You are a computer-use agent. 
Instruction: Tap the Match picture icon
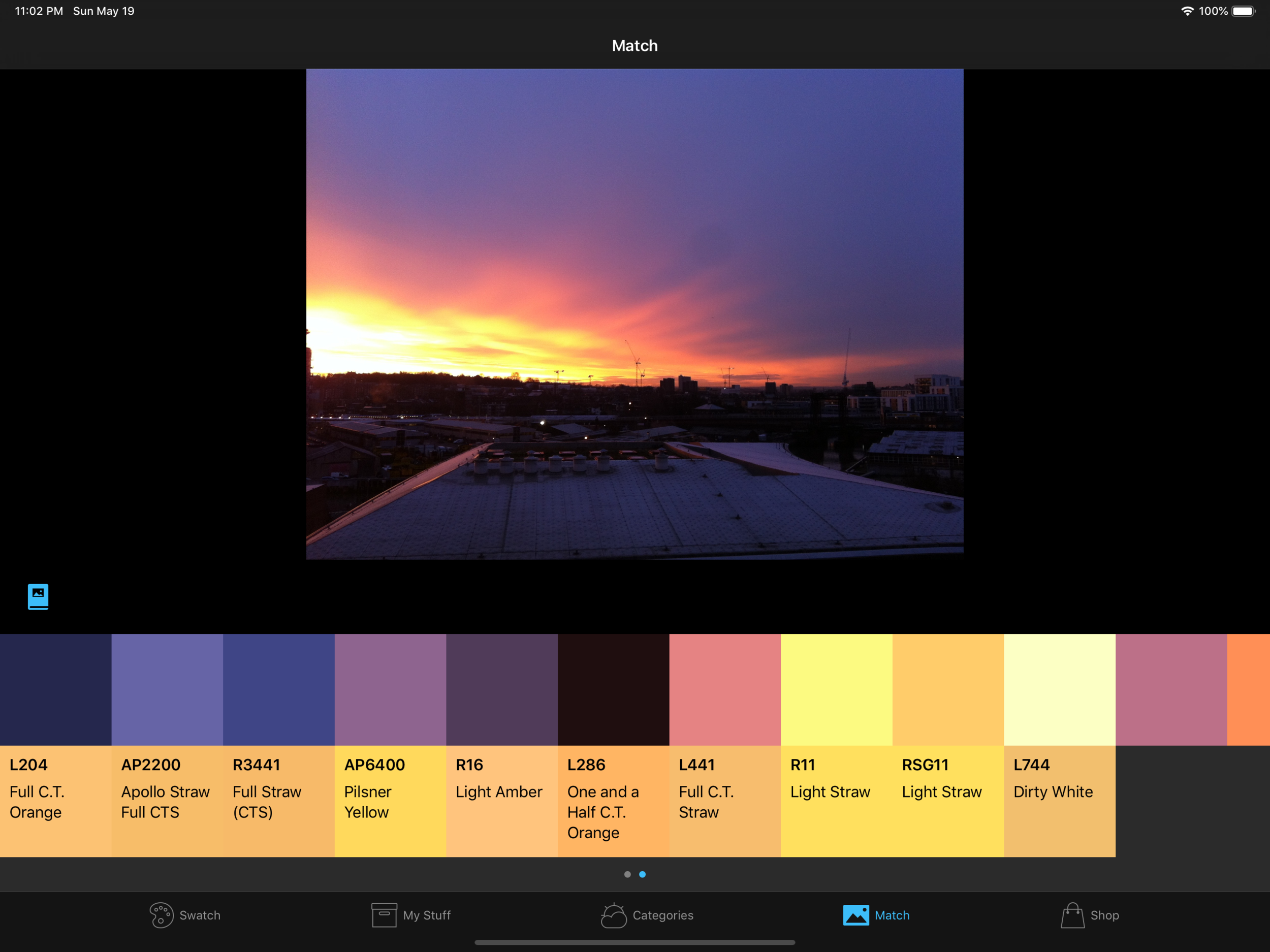click(855, 915)
